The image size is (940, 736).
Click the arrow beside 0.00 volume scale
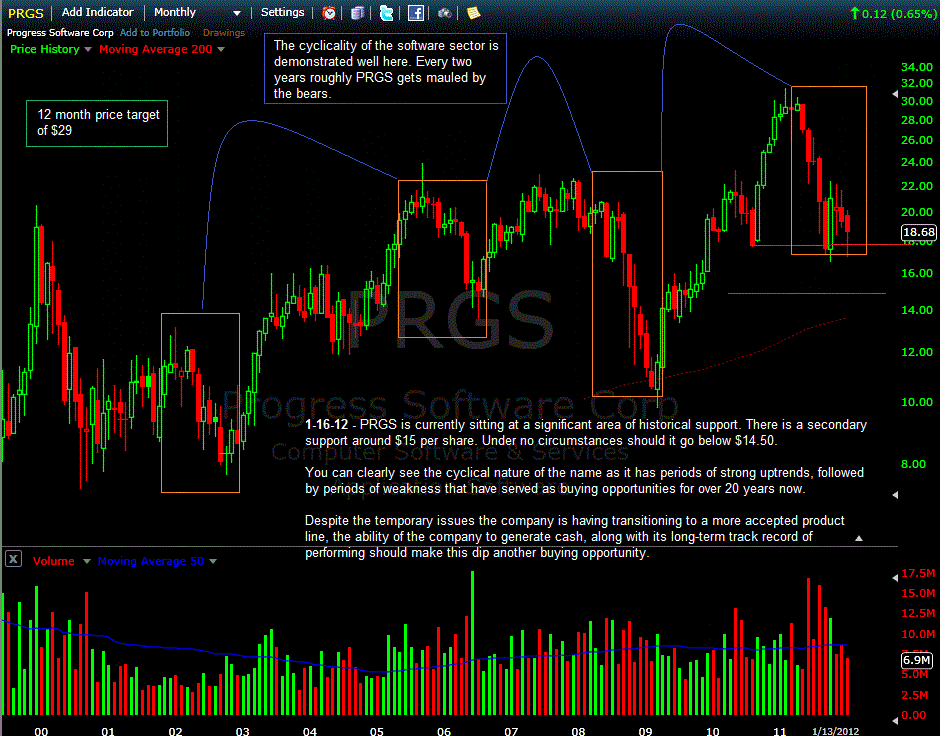pyautogui.click(x=895, y=720)
